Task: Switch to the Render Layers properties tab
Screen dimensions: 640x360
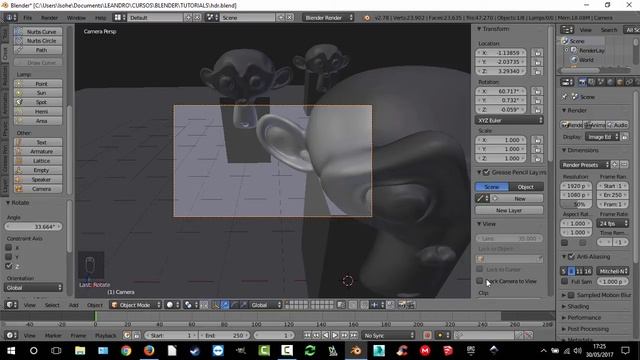Action: (x=591, y=82)
